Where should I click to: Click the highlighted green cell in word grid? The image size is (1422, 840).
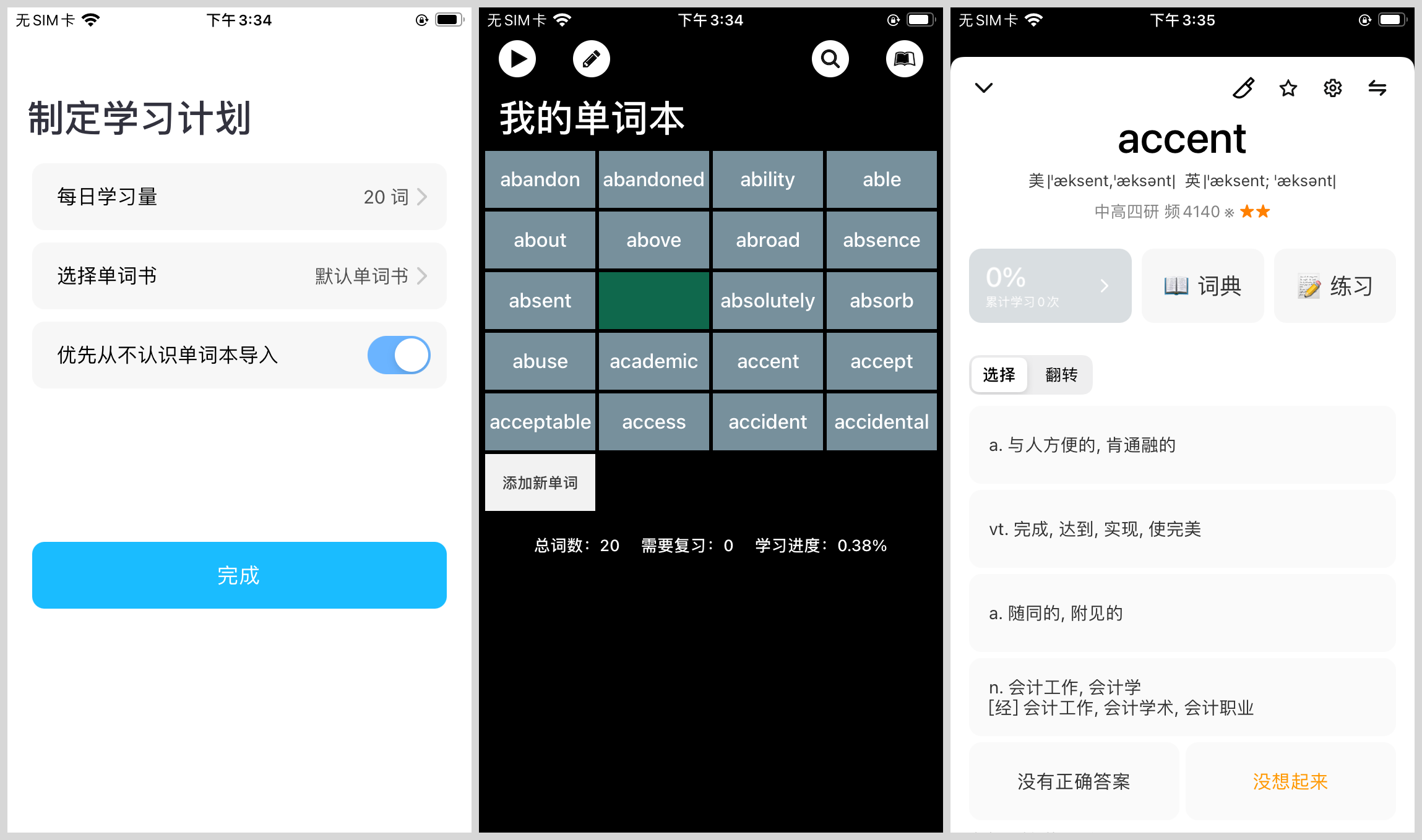[653, 300]
